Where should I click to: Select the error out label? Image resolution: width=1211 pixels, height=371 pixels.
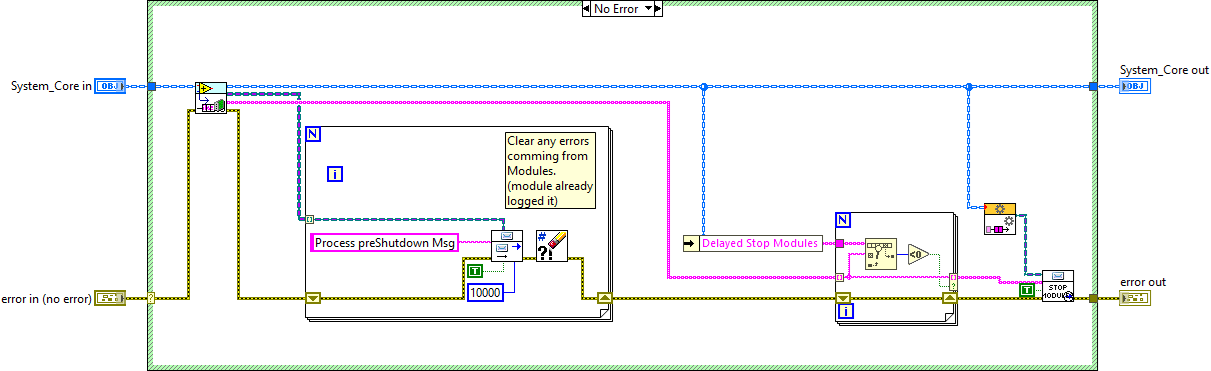coord(1142,282)
